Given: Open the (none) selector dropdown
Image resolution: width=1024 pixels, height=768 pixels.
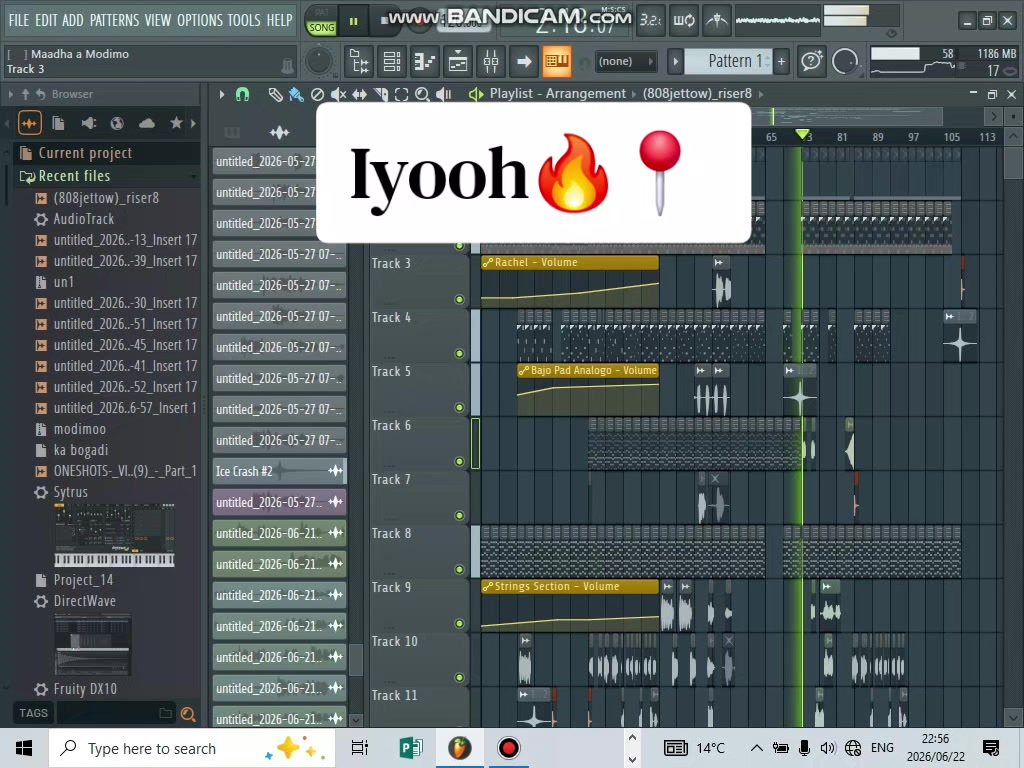Looking at the screenshot, I should pos(626,61).
